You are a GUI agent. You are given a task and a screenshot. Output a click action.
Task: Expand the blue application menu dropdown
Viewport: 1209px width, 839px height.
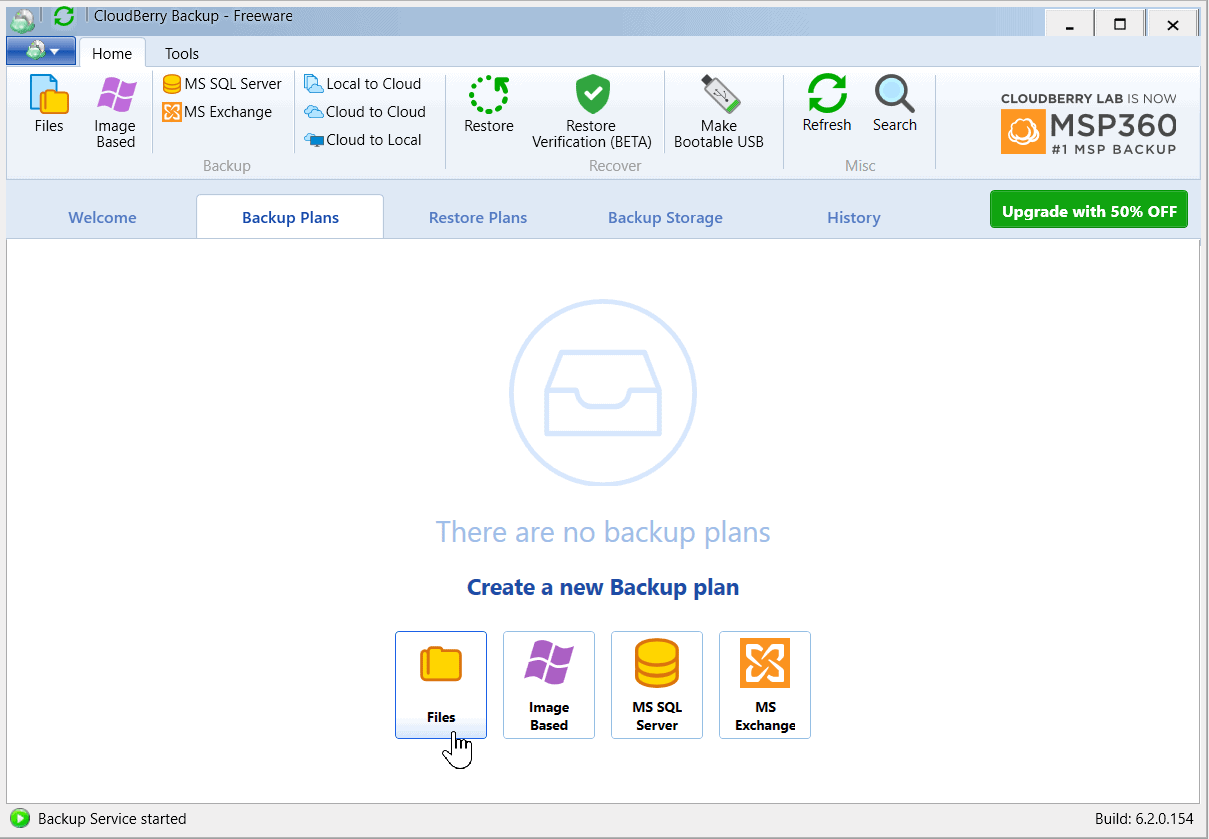(x=41, y=50)
